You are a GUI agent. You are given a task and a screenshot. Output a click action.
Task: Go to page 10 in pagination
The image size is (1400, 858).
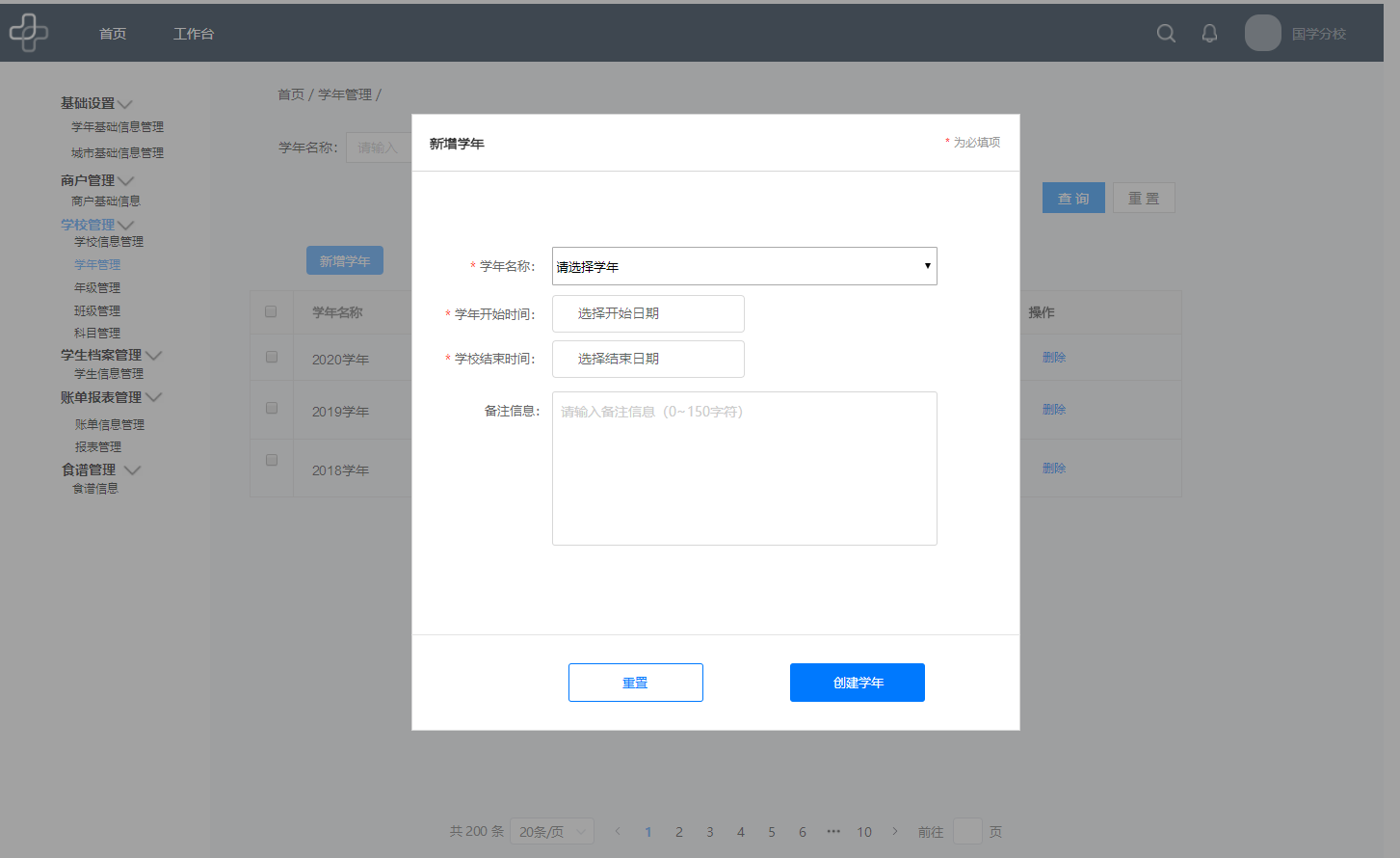click(864, 831)
